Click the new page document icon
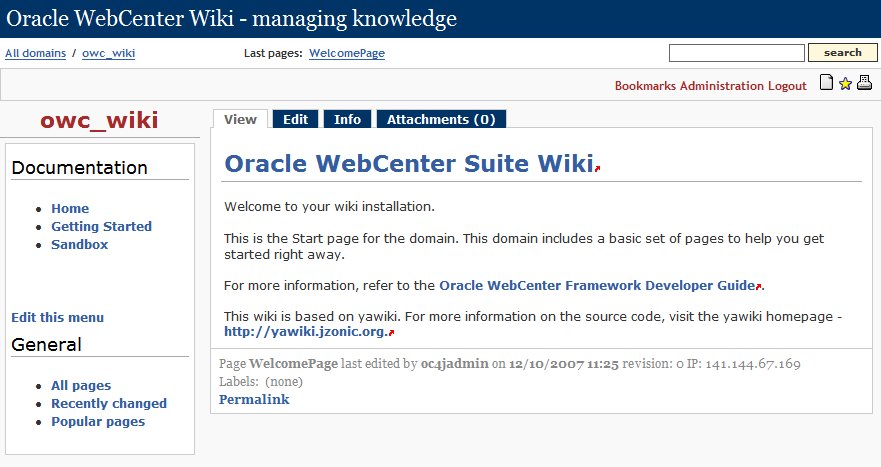This screenshot has height=467, width=881. coord(826,82)
